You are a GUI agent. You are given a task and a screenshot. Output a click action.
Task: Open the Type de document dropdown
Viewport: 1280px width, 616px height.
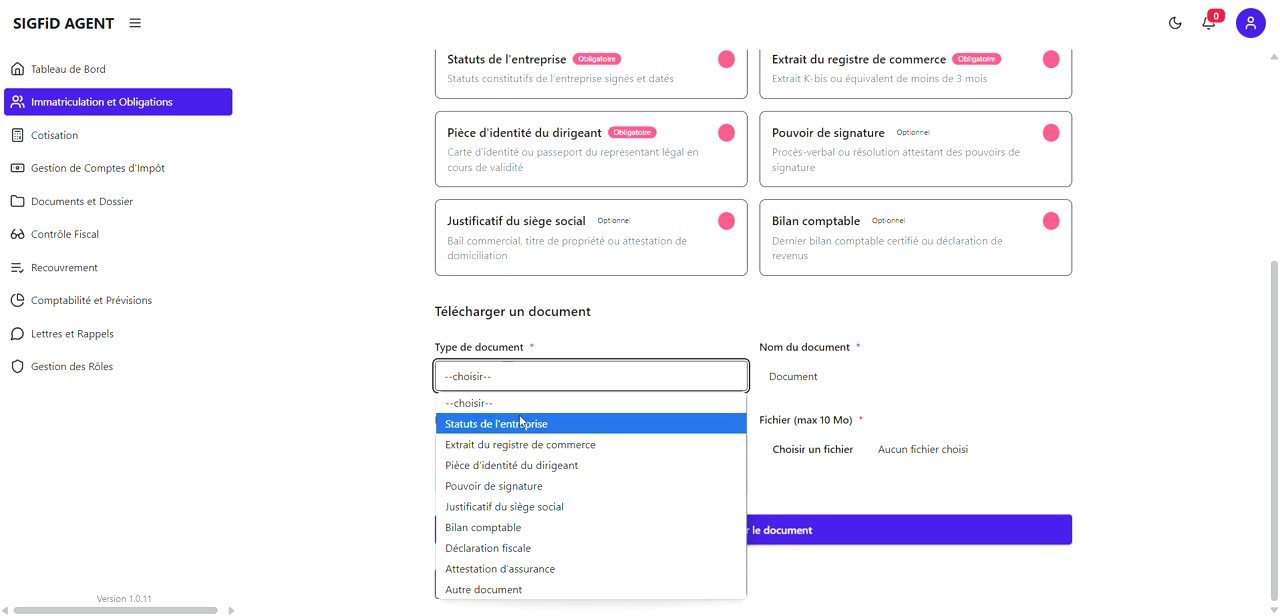pyautogui.click(x=590, y=375)
